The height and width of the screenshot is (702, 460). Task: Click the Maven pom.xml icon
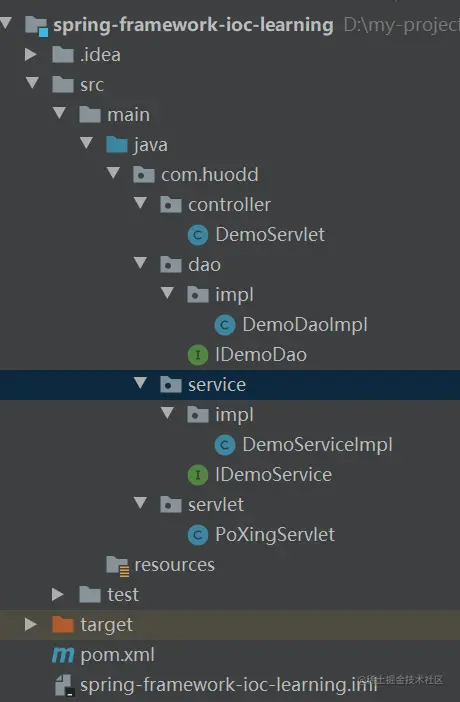(63, 655)
